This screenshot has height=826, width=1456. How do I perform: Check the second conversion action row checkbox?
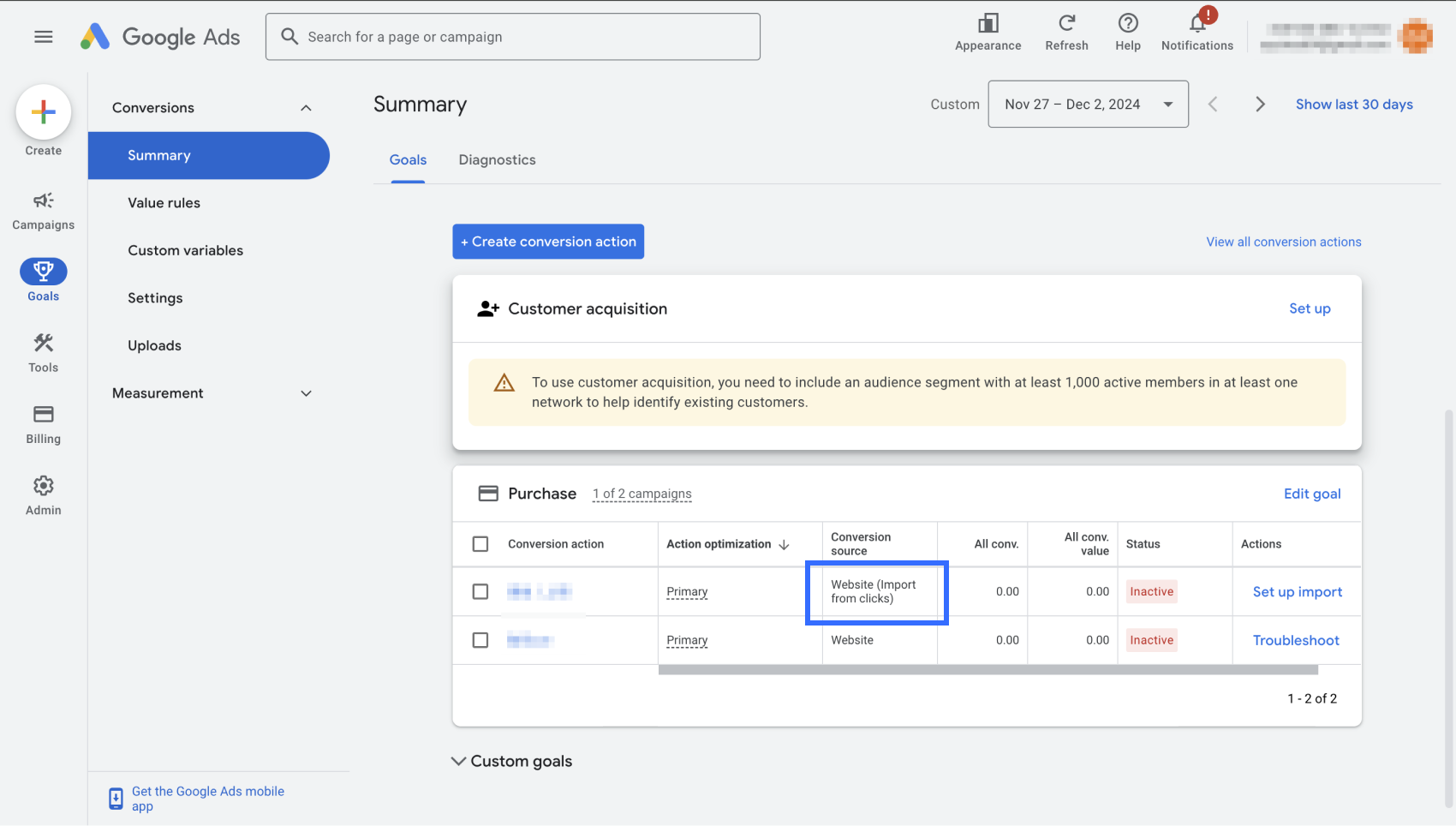pos(480,641)
